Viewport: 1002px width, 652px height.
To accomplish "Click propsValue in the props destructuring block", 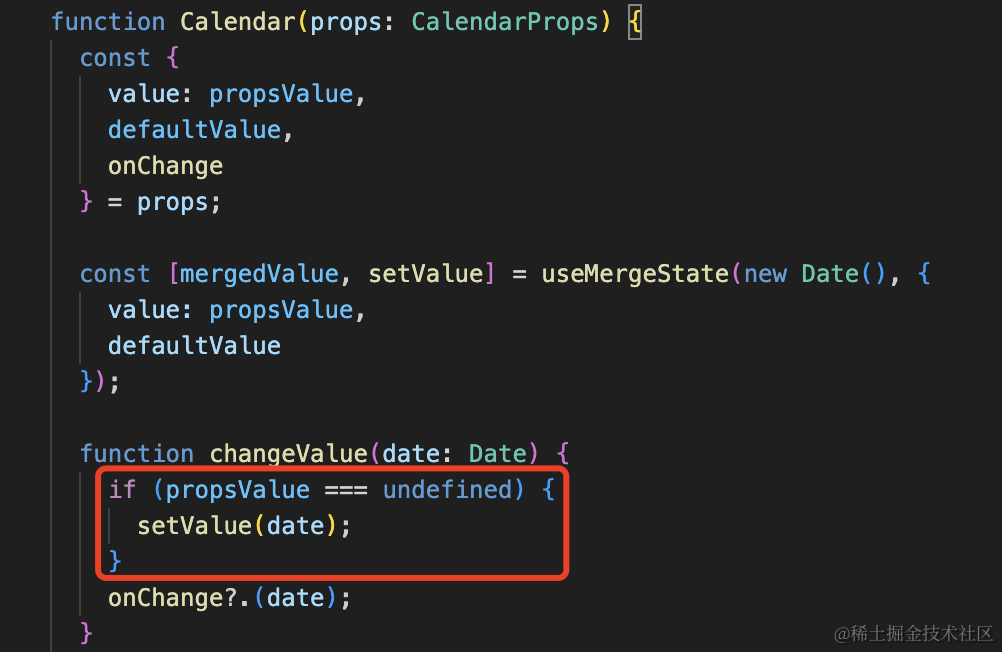I will tap(281, 93).
